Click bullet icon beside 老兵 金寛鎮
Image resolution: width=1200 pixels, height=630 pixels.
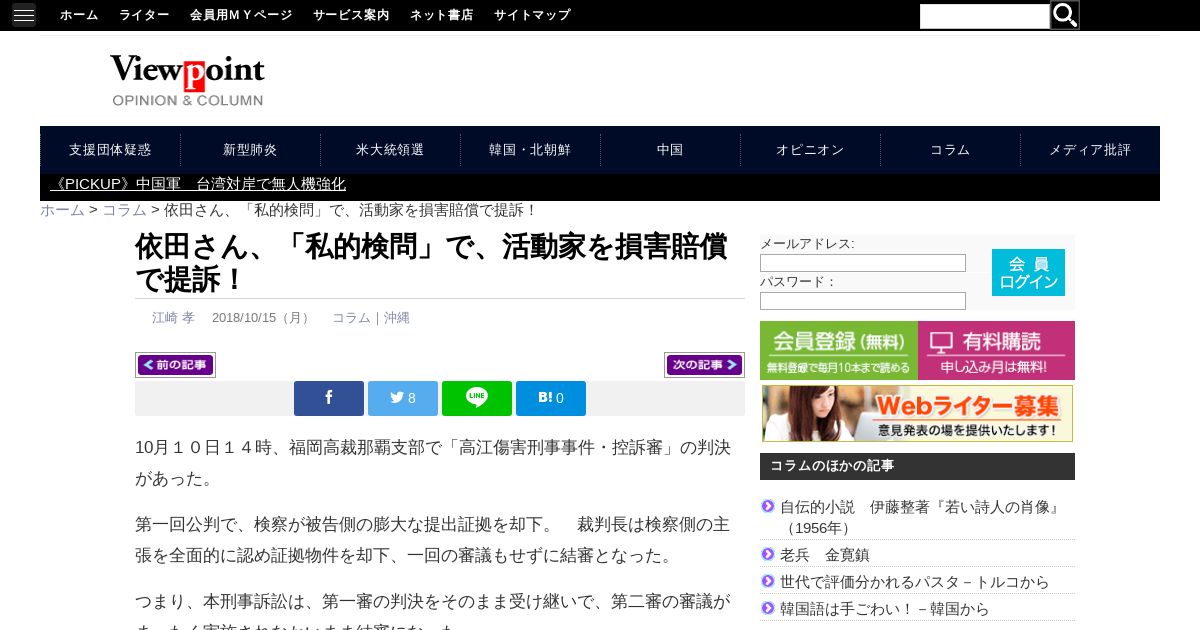click(x=768, y=553)
